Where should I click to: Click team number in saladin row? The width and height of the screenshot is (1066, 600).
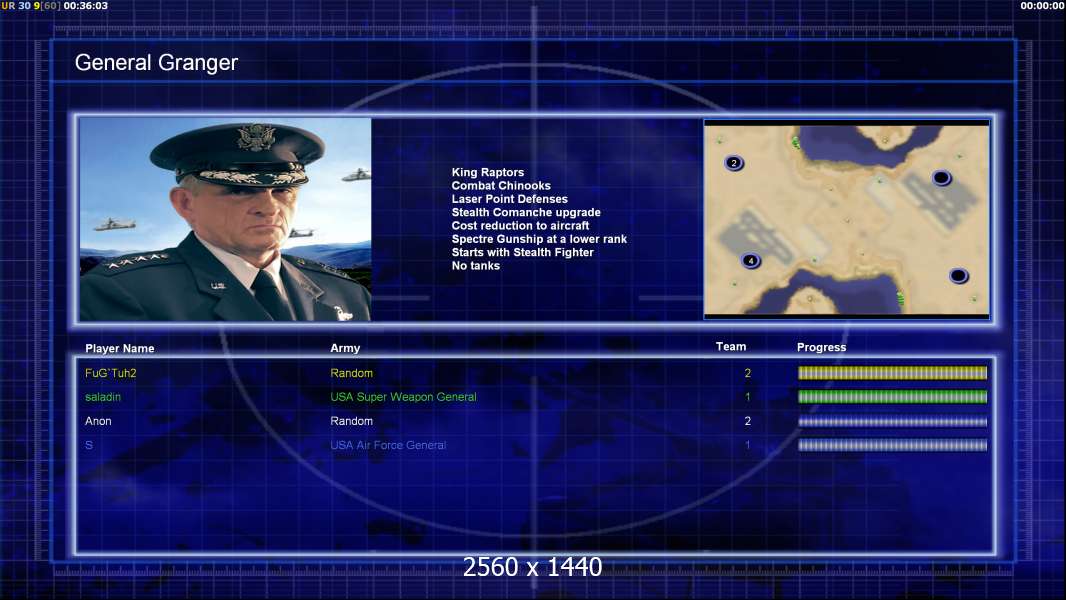point(748,397)
